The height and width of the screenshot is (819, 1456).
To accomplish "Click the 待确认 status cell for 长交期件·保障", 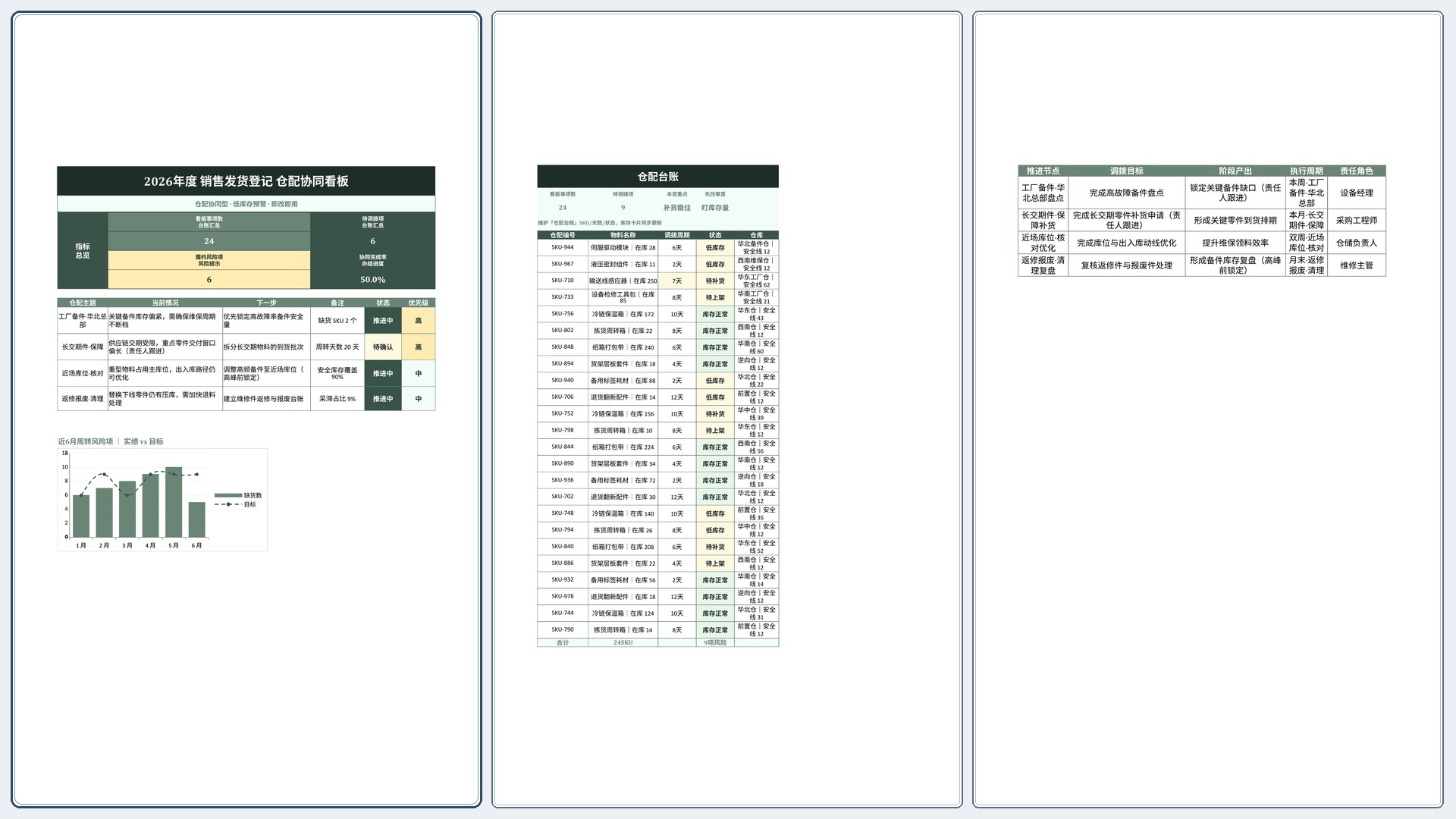I will 383,347.
